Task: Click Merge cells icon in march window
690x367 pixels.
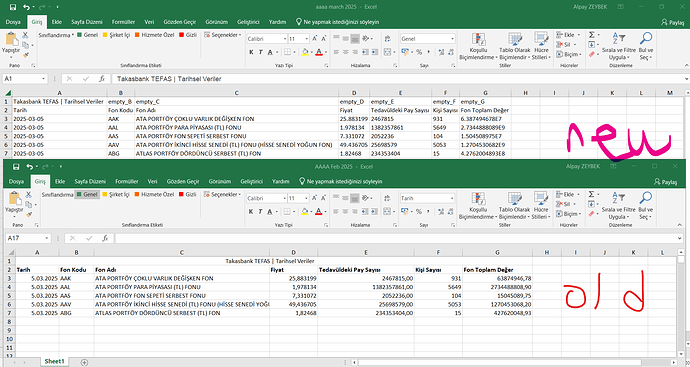Action: pyautogui.click(x=387, y=52)
